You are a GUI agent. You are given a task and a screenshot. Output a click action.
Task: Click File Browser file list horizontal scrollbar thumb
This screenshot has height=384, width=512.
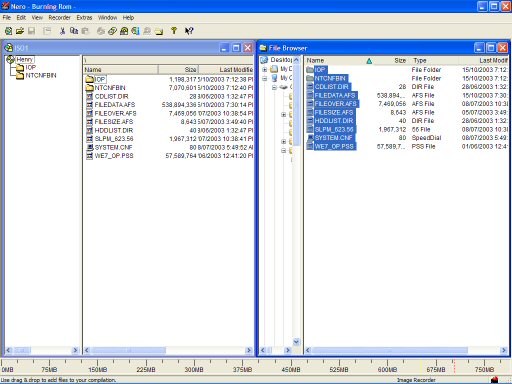click(390, 350)
